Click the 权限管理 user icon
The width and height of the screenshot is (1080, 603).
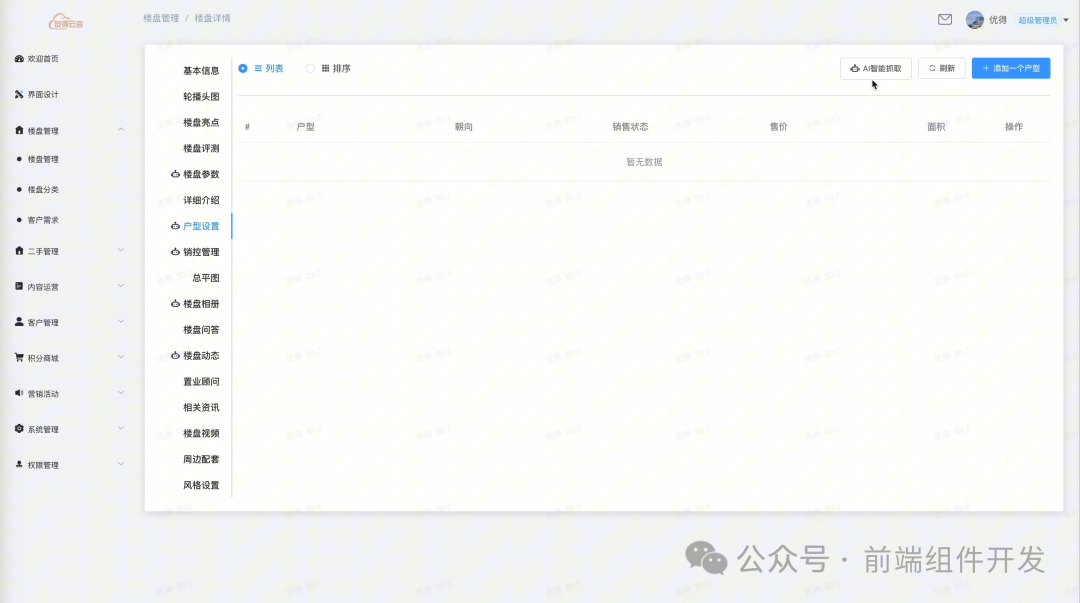(19, 464)
